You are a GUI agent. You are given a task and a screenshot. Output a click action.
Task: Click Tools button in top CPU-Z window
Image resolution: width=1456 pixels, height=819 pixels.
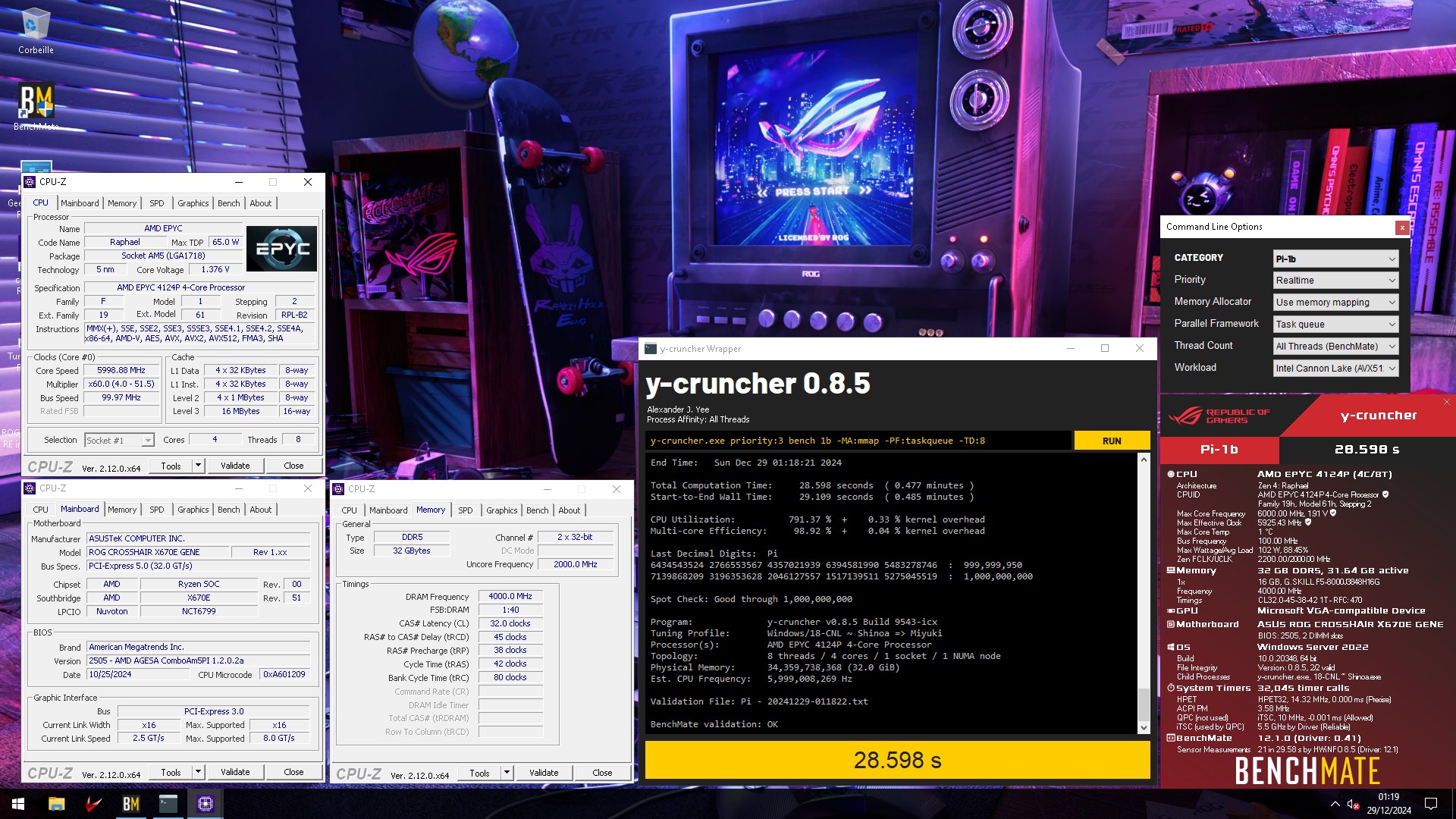click(x=171, y=466)
